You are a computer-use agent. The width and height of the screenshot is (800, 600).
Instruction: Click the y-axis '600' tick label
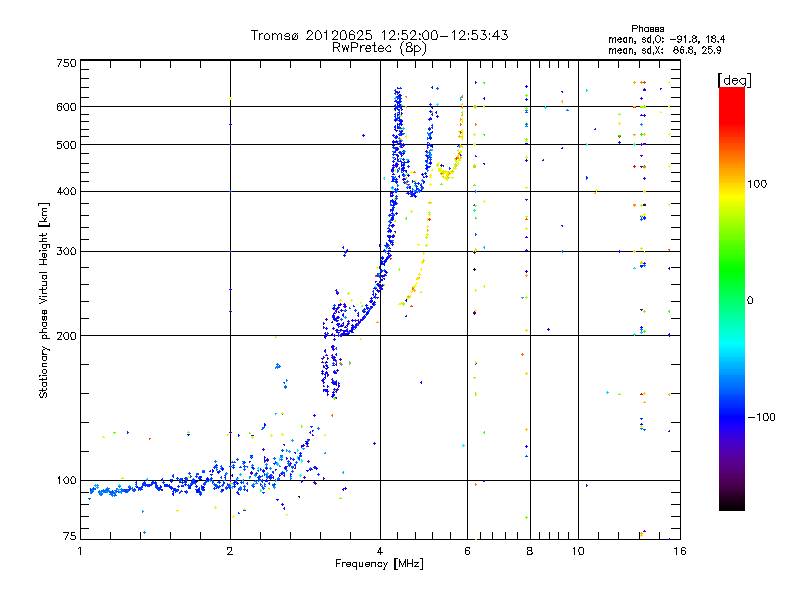(66, 107)
